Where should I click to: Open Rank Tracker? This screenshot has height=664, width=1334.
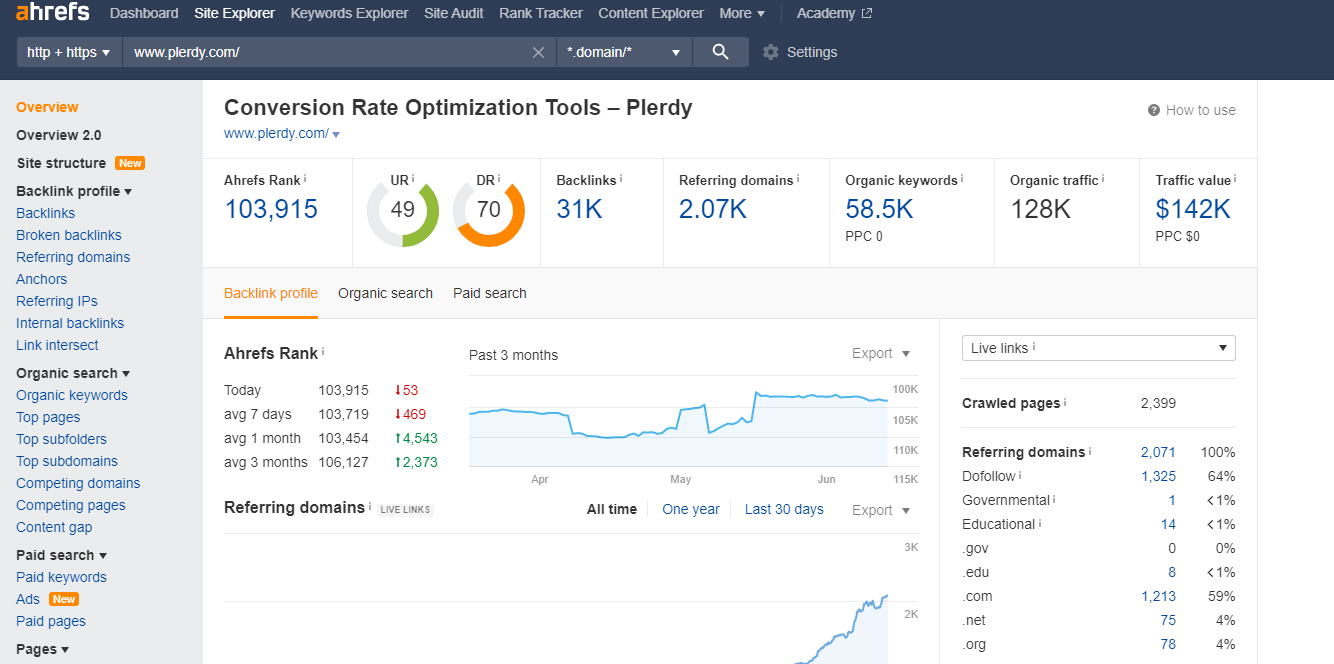pos(541,13)
